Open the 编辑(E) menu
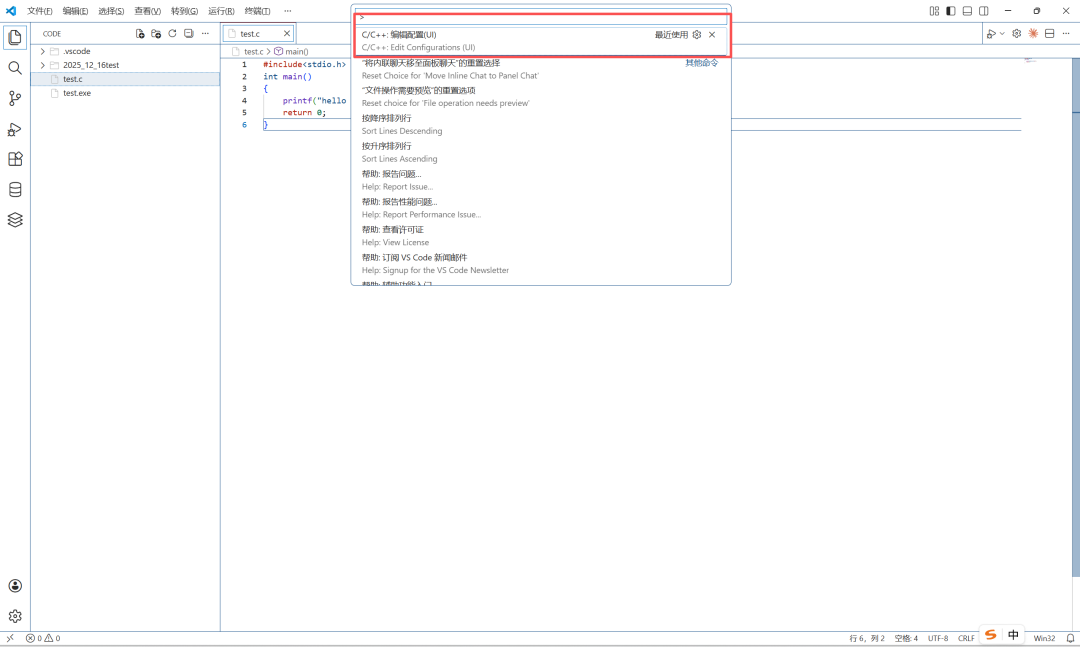1080x647 pixels. (x=75, y=11)
